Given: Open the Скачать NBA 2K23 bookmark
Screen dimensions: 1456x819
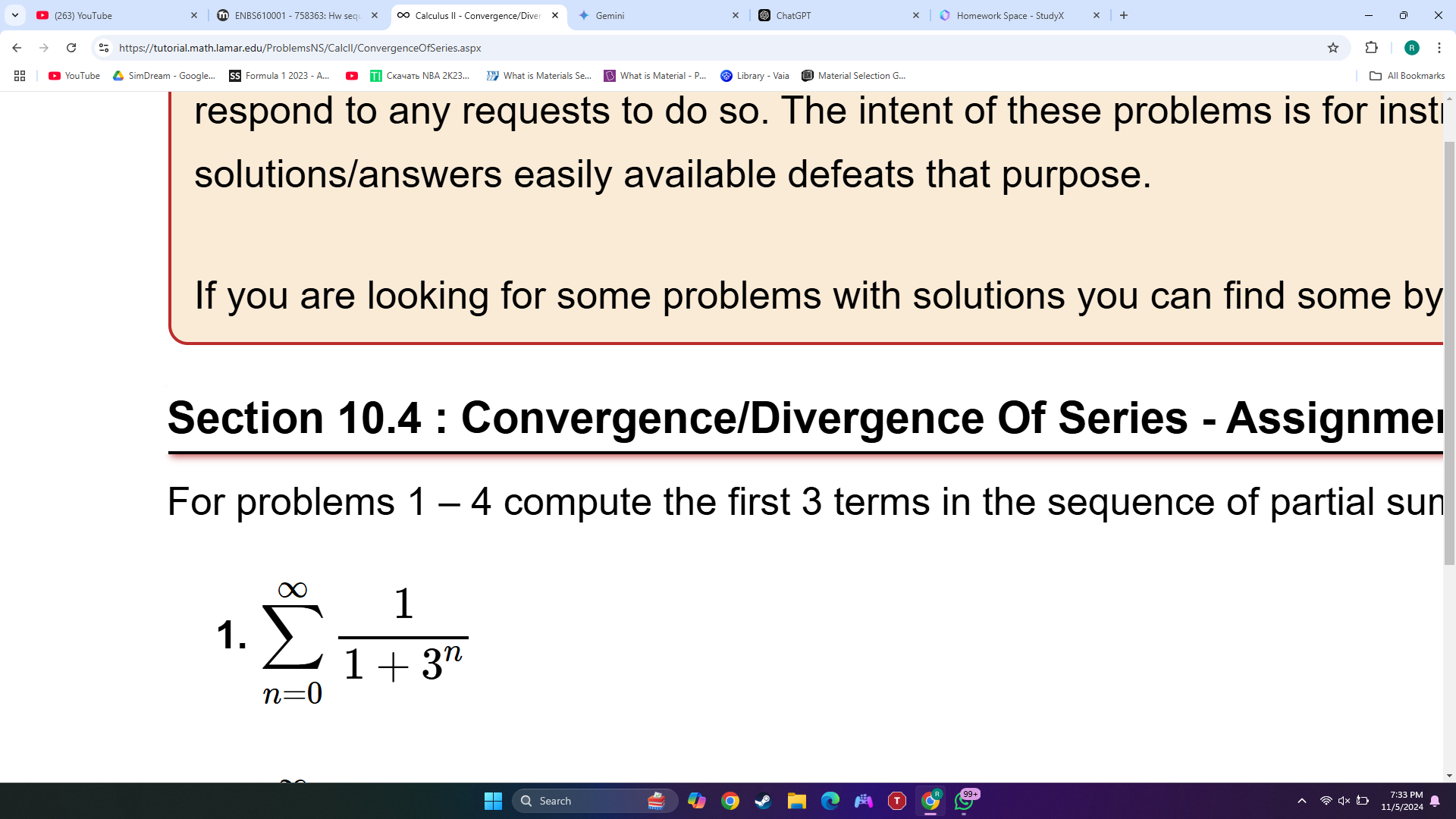Looking at the screenshot, I should tap(420, 76).
